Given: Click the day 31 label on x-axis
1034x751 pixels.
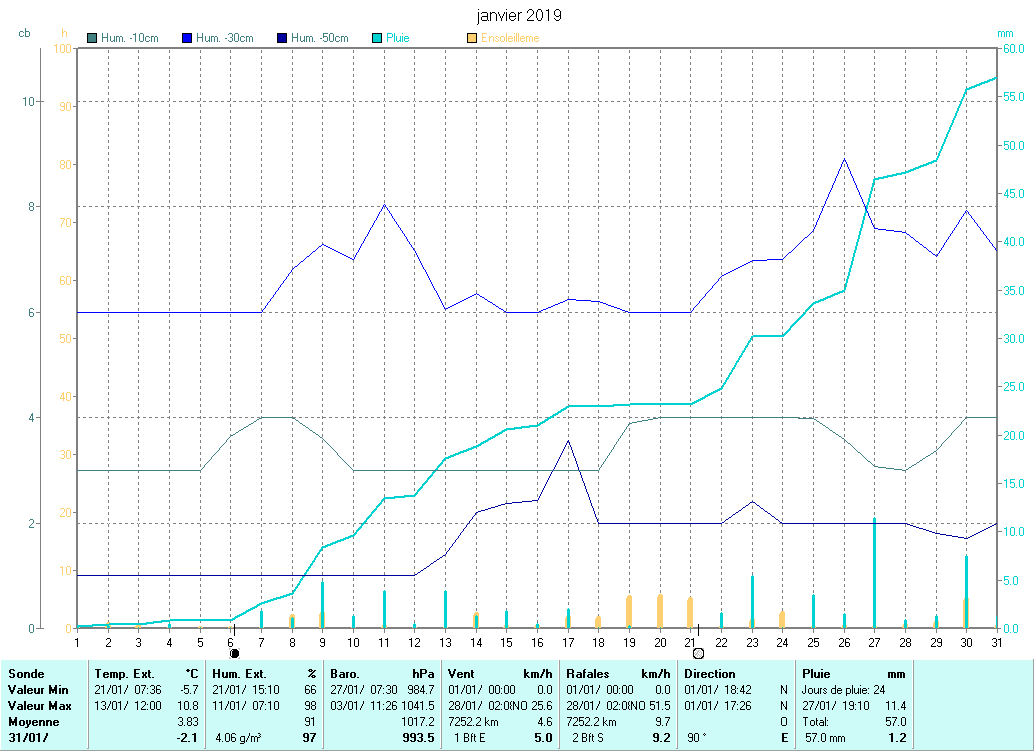Looking at the screenshot, I should click(x=996, y=642).
